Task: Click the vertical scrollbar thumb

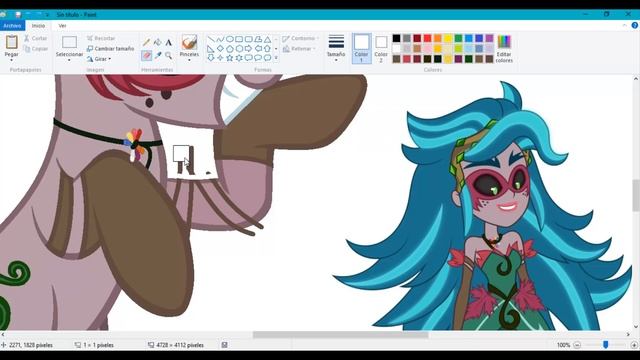Action: point(636,196)
